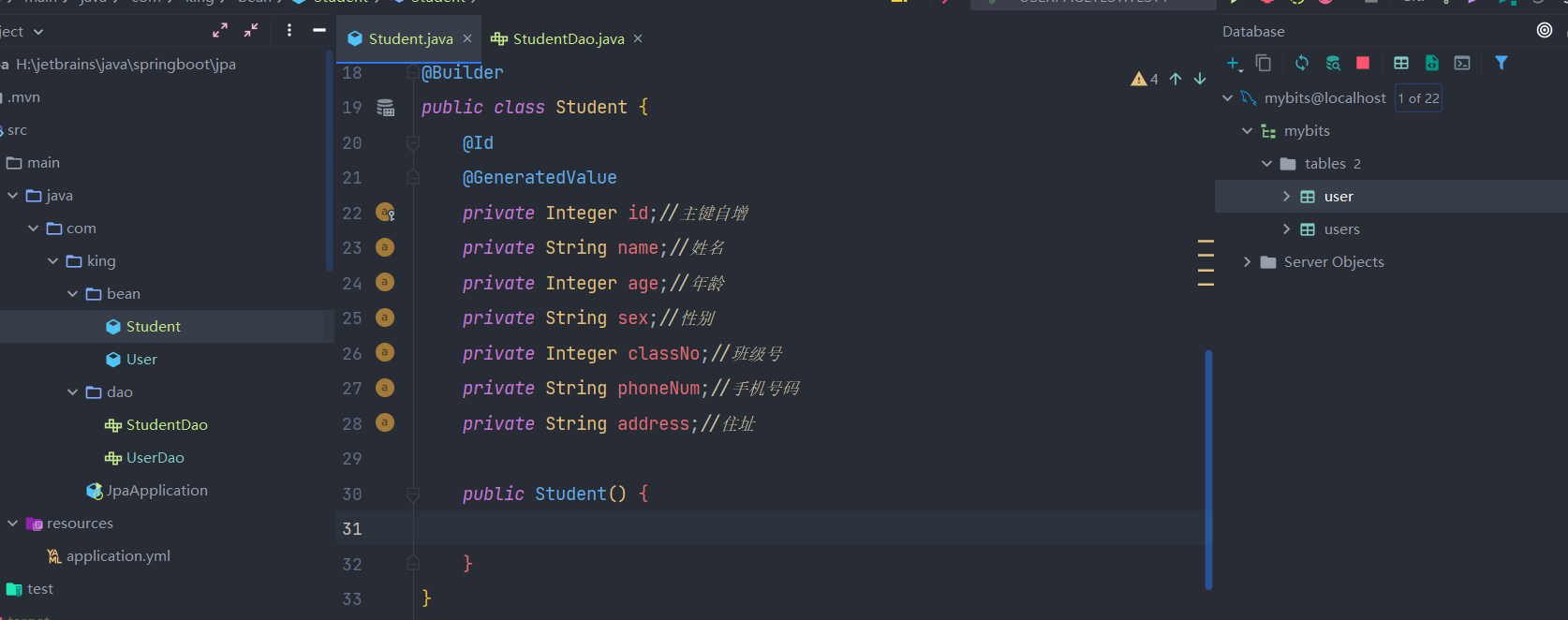This screenshot has height=620, width=1568.
Task: Open the query console icon
Action: coord(1462,63)
